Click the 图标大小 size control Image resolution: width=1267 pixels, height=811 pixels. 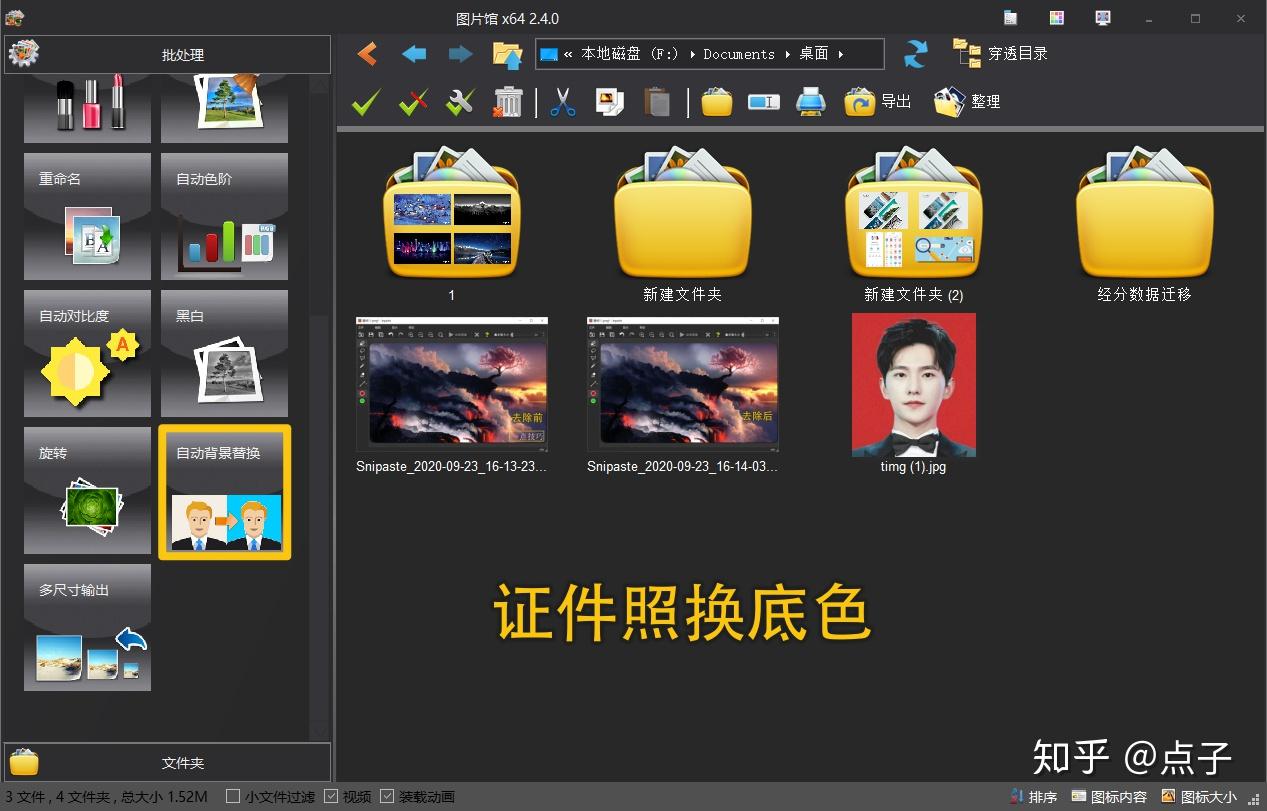click(1199, 797)
